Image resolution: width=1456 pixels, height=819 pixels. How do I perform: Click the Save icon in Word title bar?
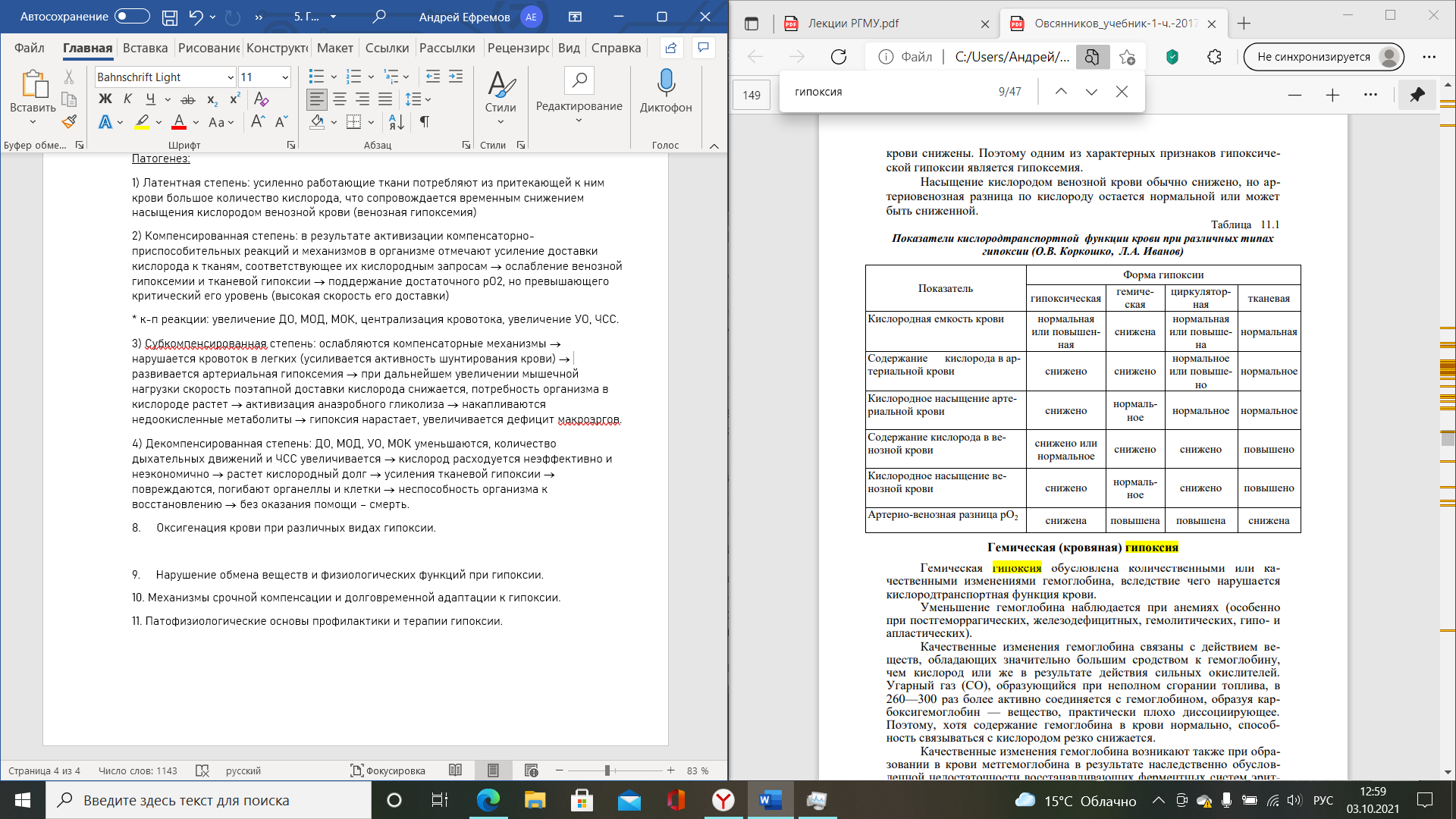coord(170,17)
